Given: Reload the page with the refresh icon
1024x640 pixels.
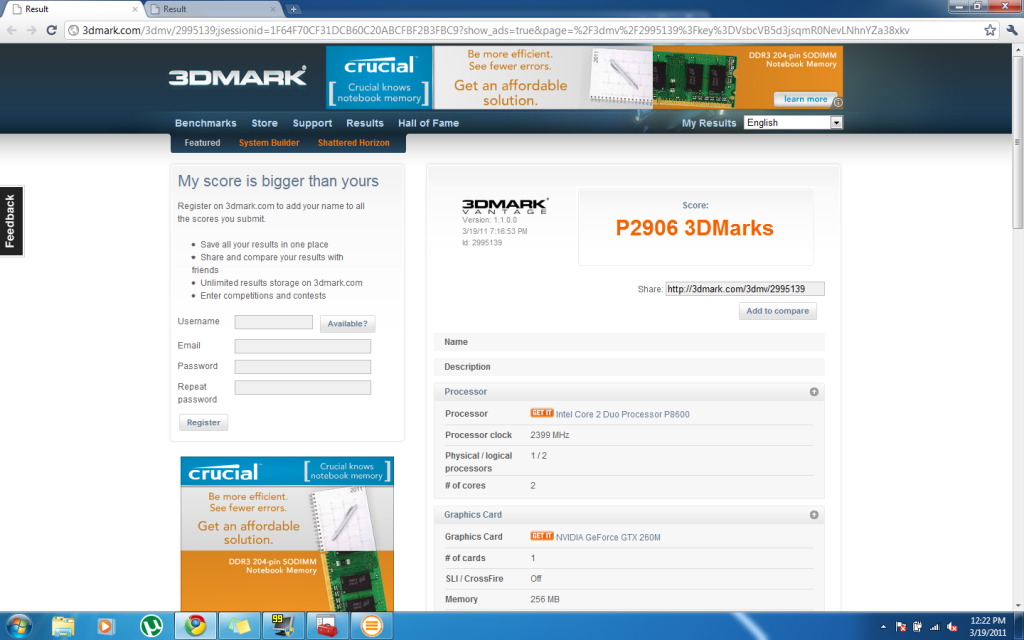Looking at the screenshot, I should pos(52,30).
